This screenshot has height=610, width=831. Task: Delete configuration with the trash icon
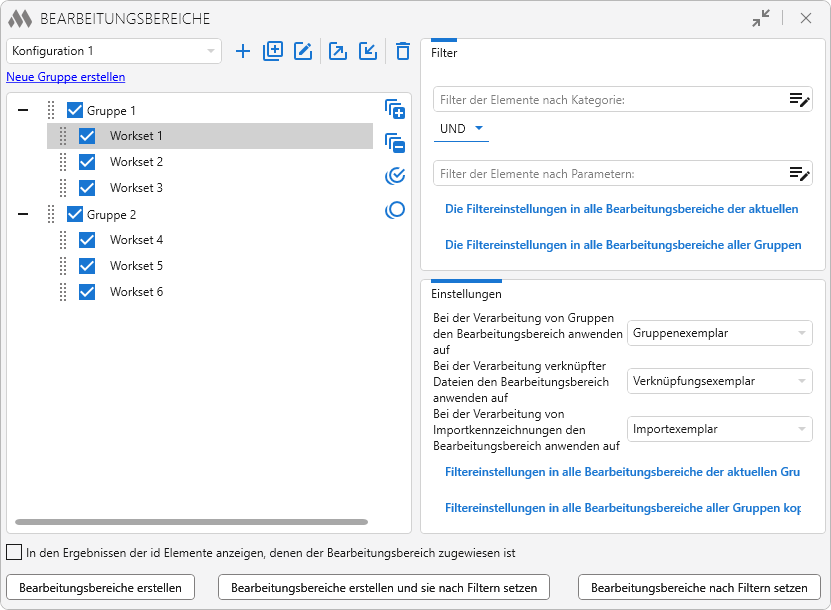(402, 51)
